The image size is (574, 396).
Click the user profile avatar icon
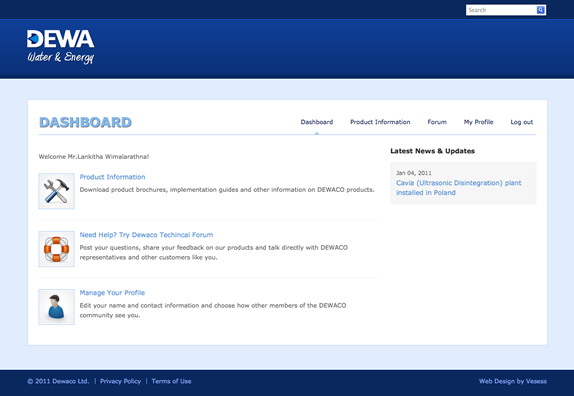56,307
